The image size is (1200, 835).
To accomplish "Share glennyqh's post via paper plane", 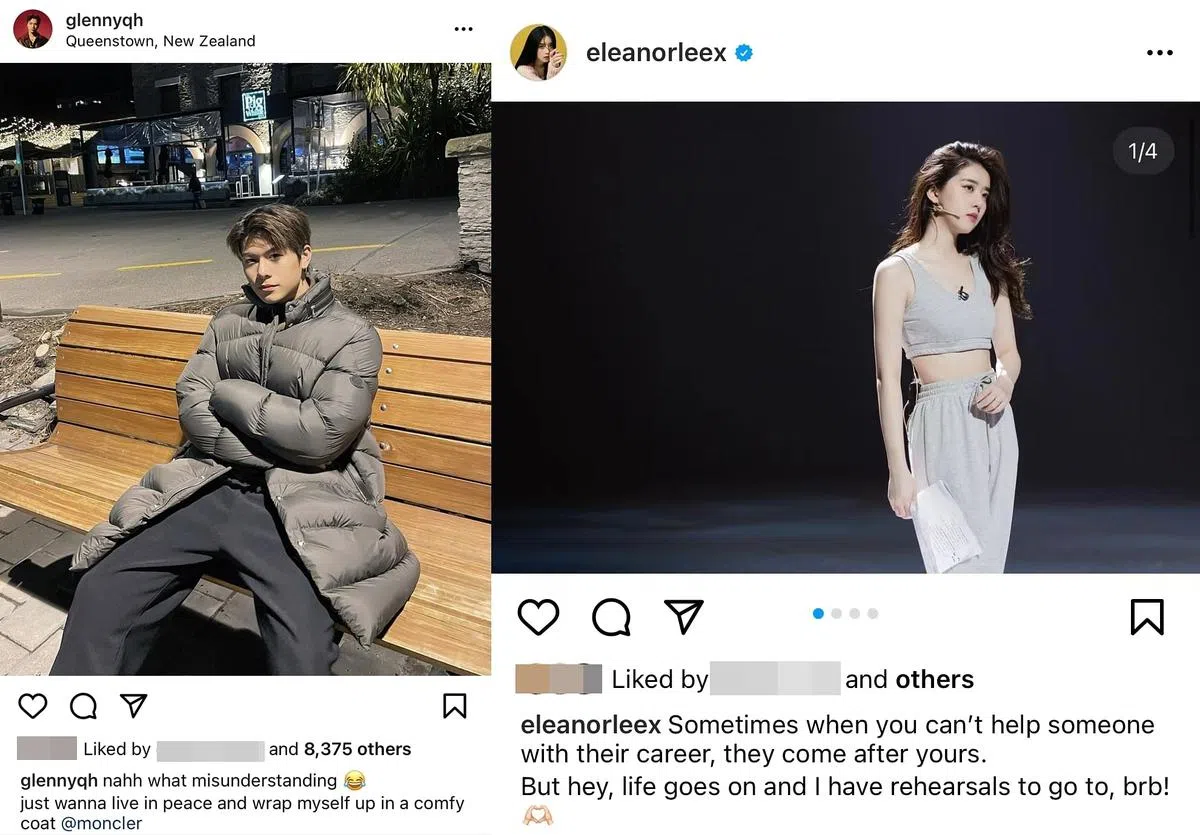I will tap(133, 705).
